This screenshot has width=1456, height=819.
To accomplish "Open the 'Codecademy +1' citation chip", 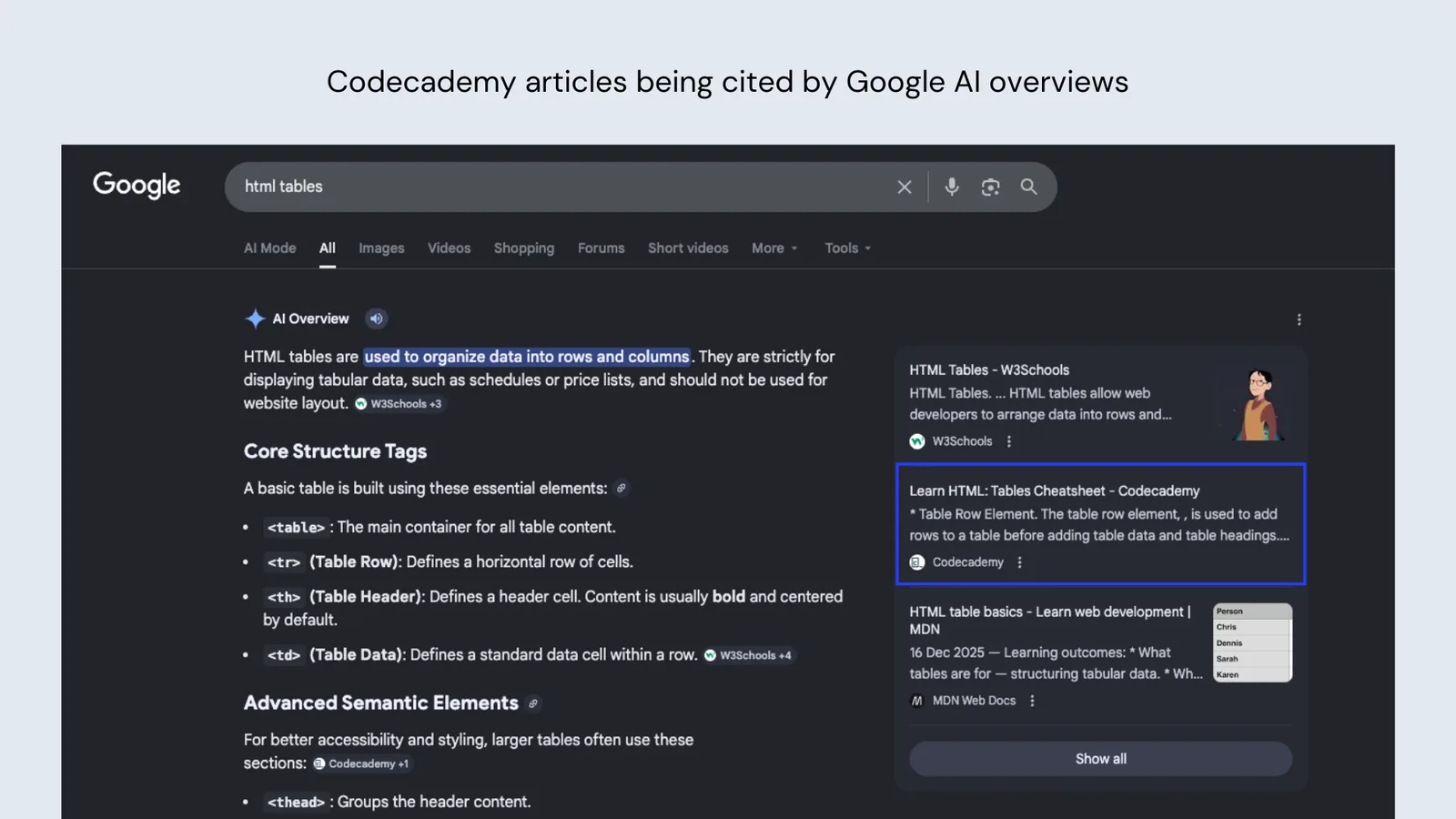I will tap(361, 763).
